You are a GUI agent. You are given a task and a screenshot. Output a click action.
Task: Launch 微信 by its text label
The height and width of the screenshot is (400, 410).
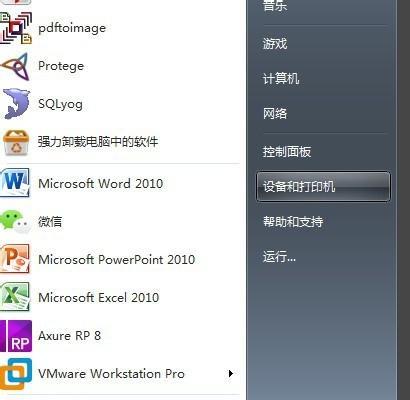(50, 221)
